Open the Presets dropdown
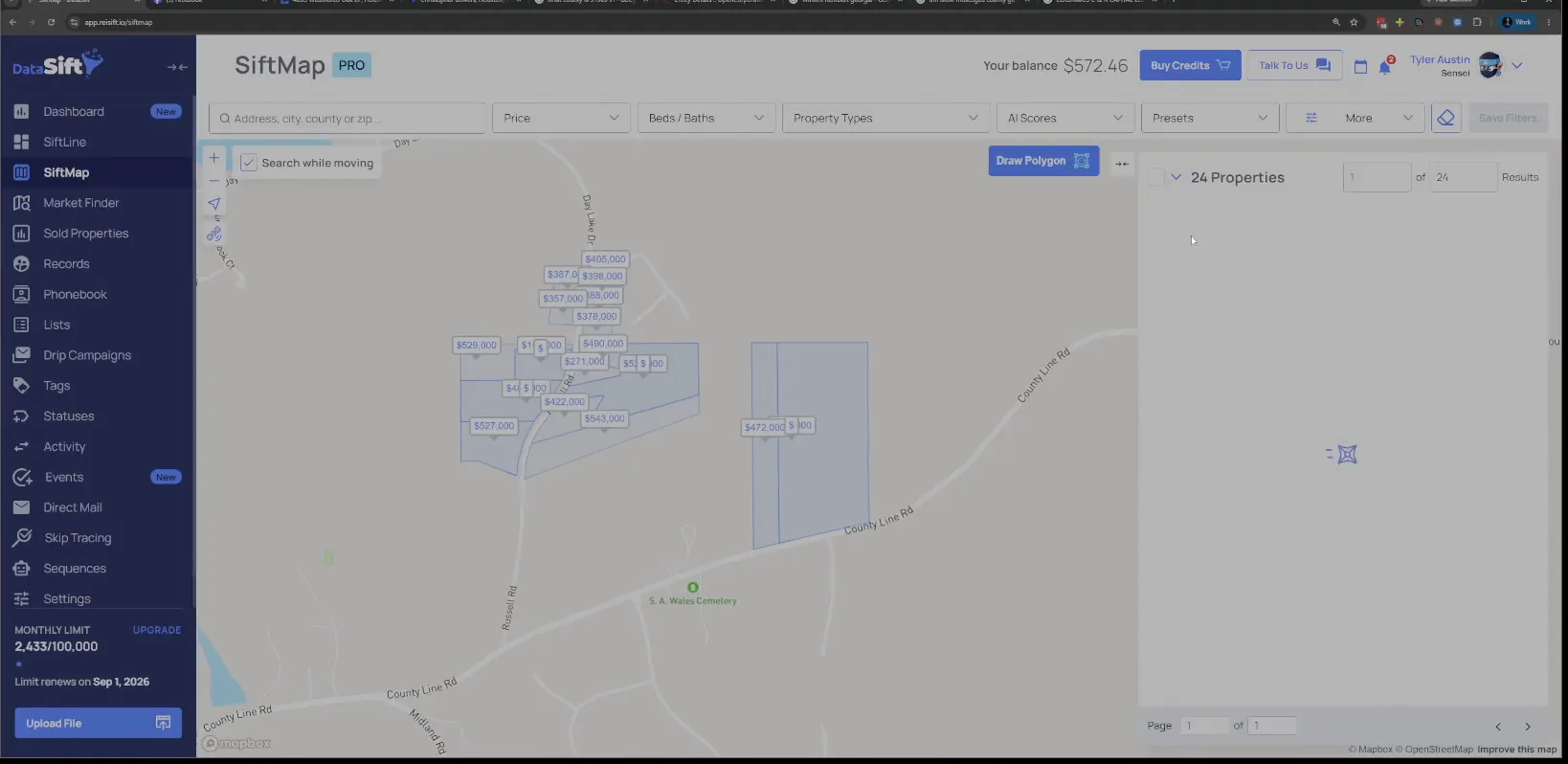The width and height of the screenshot is (1568, 764). point(1210,118)
